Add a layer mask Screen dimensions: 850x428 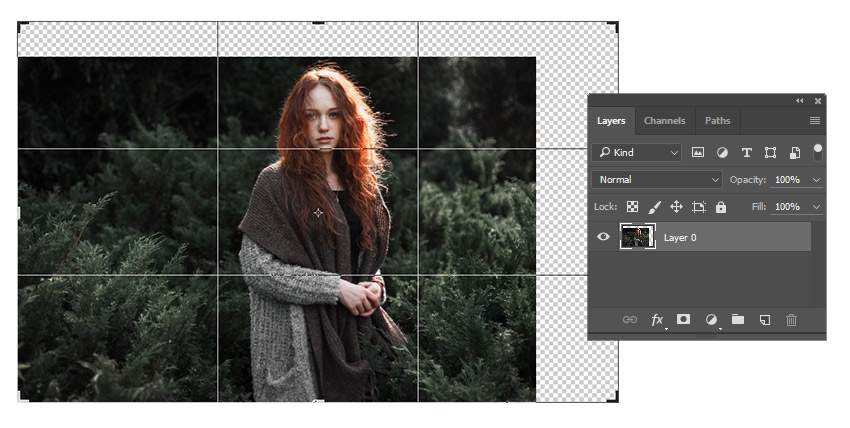(684, 319)
